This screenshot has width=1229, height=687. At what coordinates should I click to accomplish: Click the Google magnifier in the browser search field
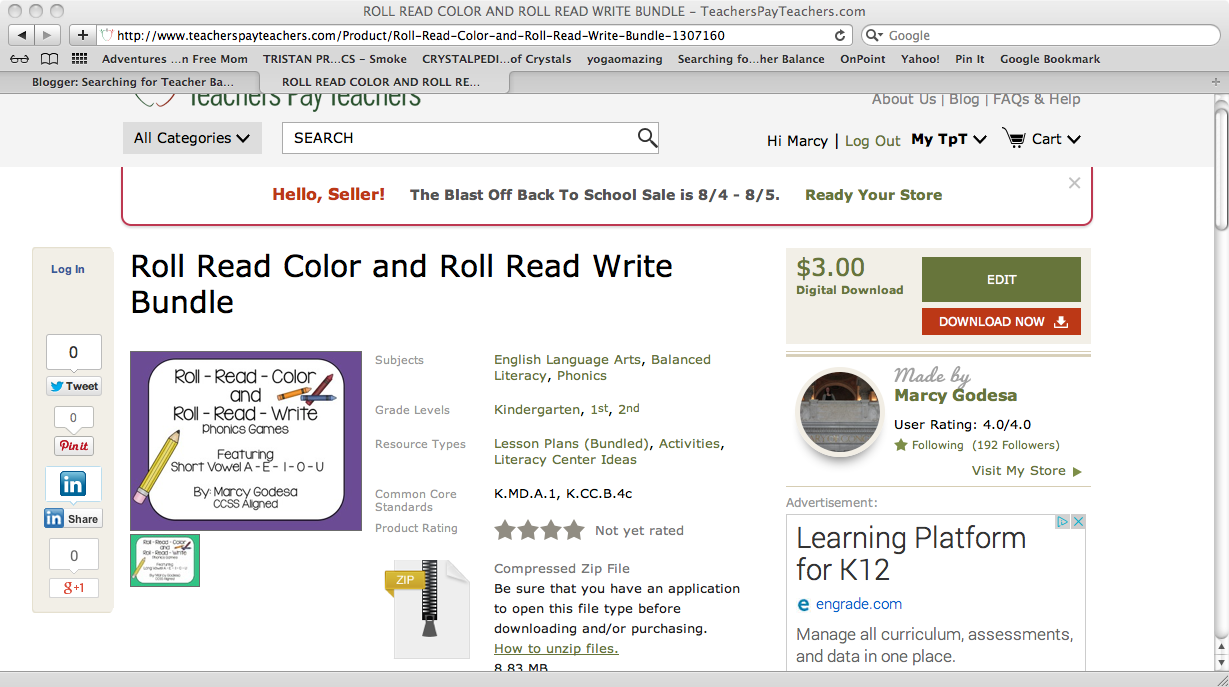tap(876, 35)
